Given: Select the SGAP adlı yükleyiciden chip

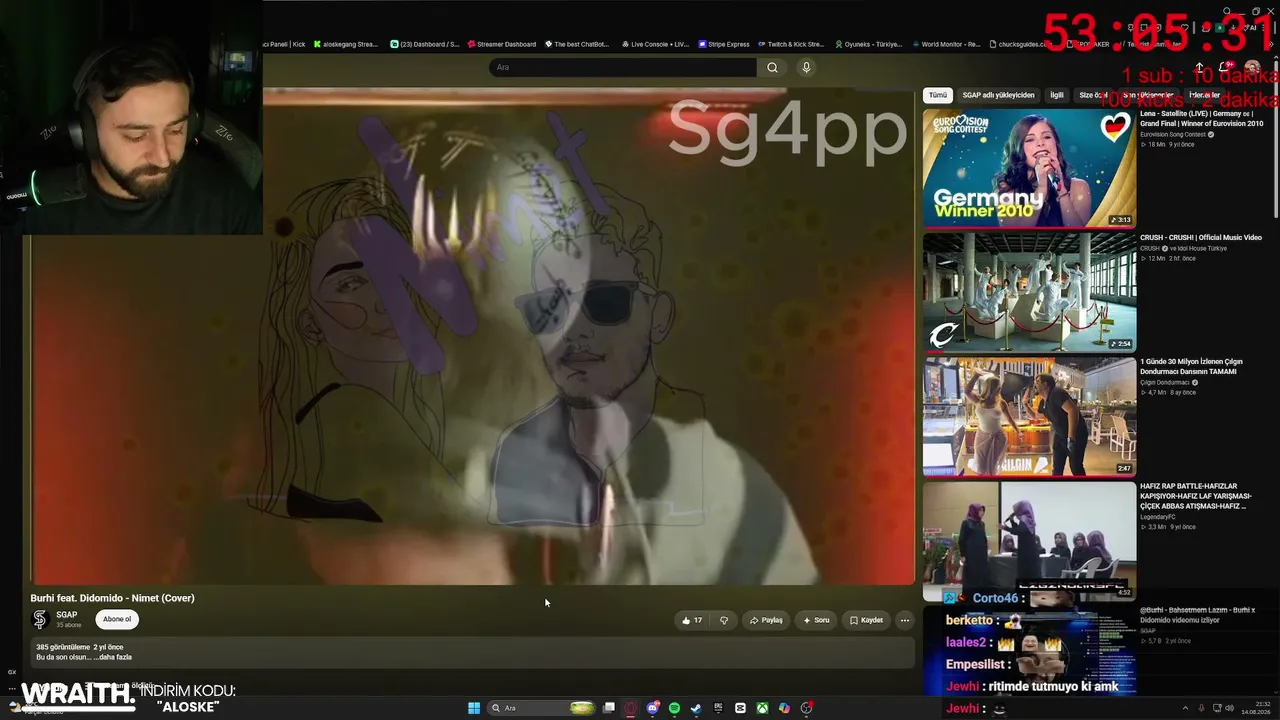Looking at the screenshot, I should [998, 95].
